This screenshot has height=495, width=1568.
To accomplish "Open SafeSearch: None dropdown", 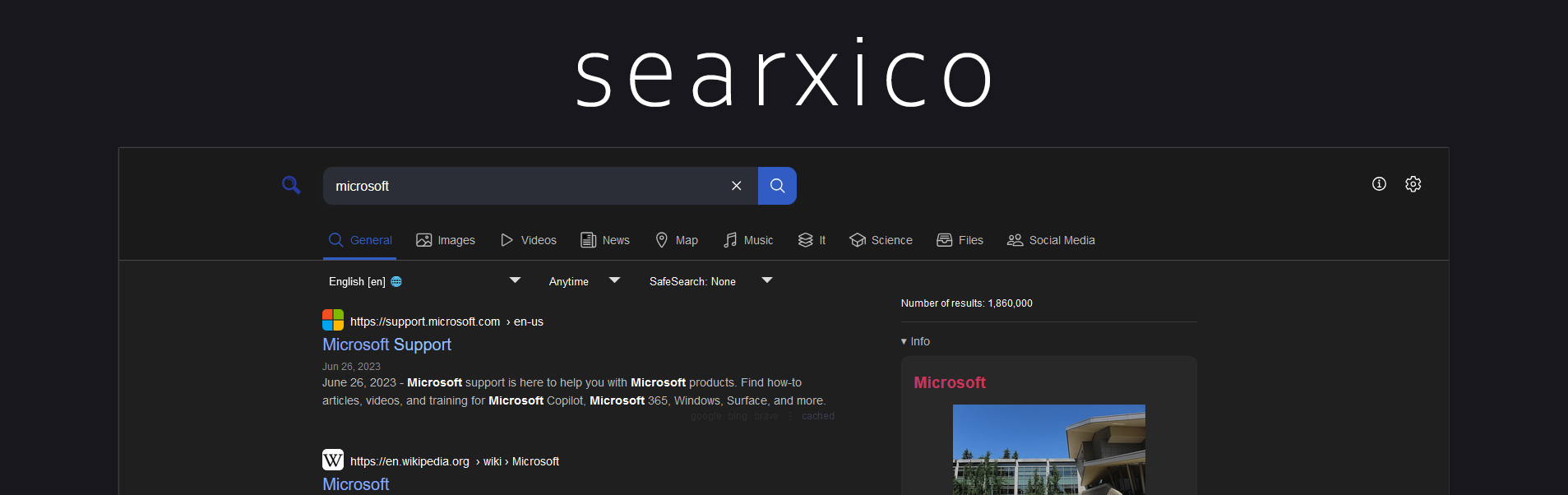I will [x=710, y=281].
